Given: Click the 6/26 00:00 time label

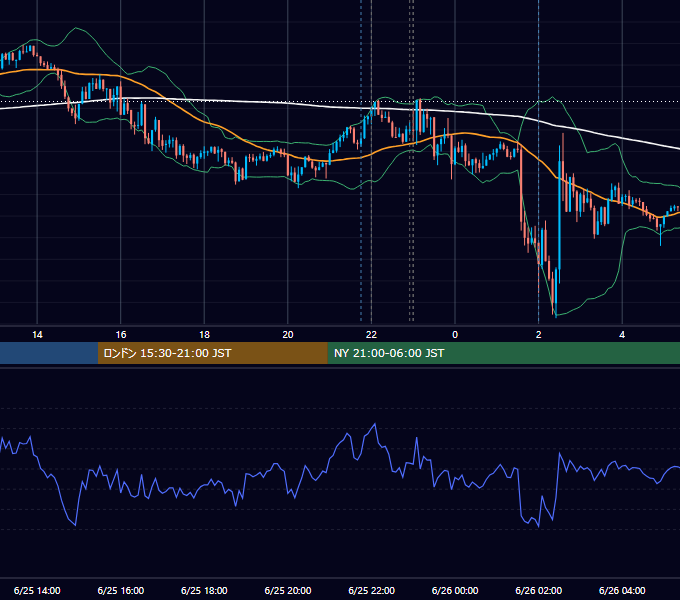Looking at the screenshot, I should coord(455,590).
